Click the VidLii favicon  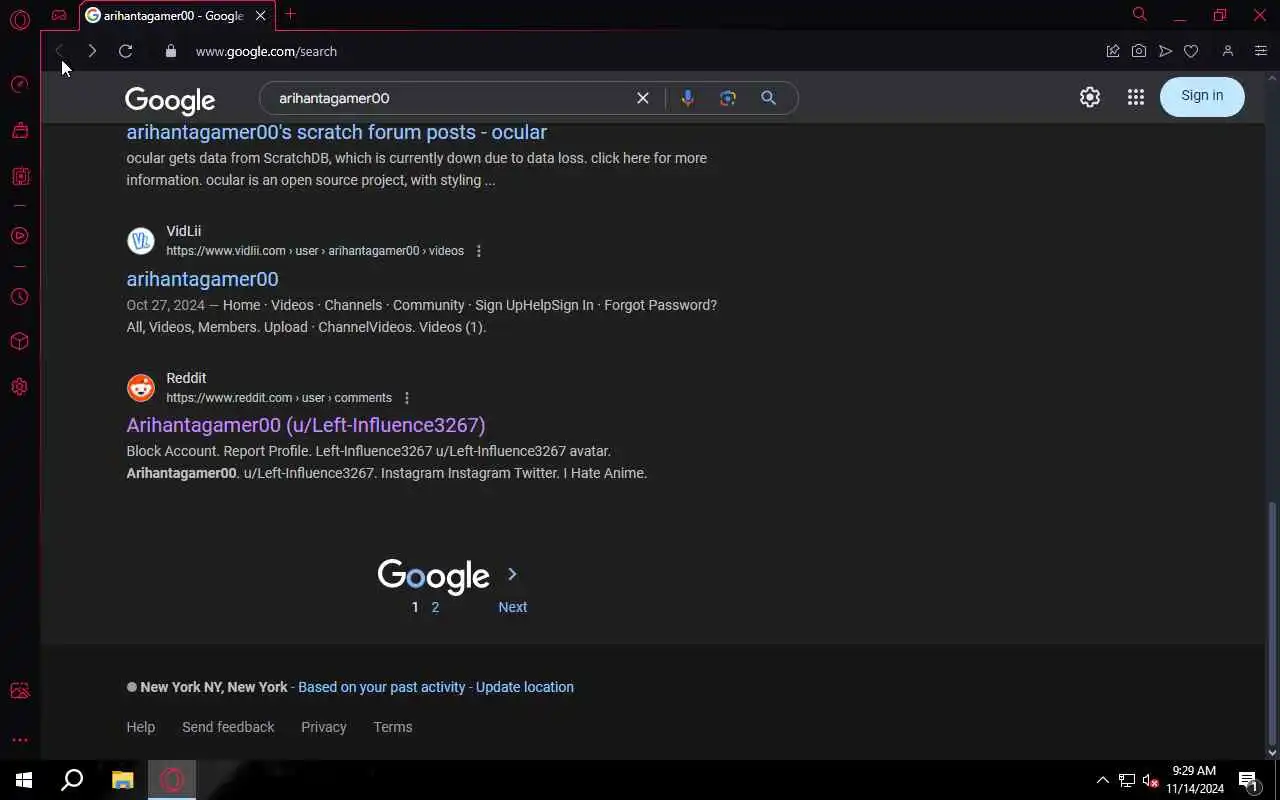[x=141, y=241]
